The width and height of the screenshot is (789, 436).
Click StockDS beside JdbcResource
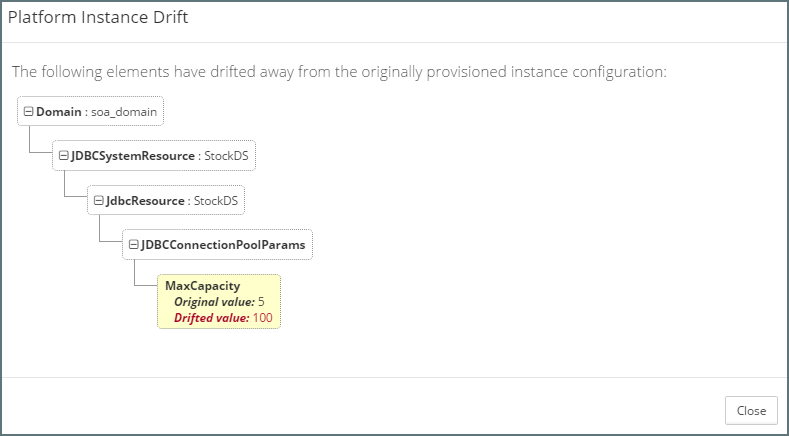[x=217, y=200]
